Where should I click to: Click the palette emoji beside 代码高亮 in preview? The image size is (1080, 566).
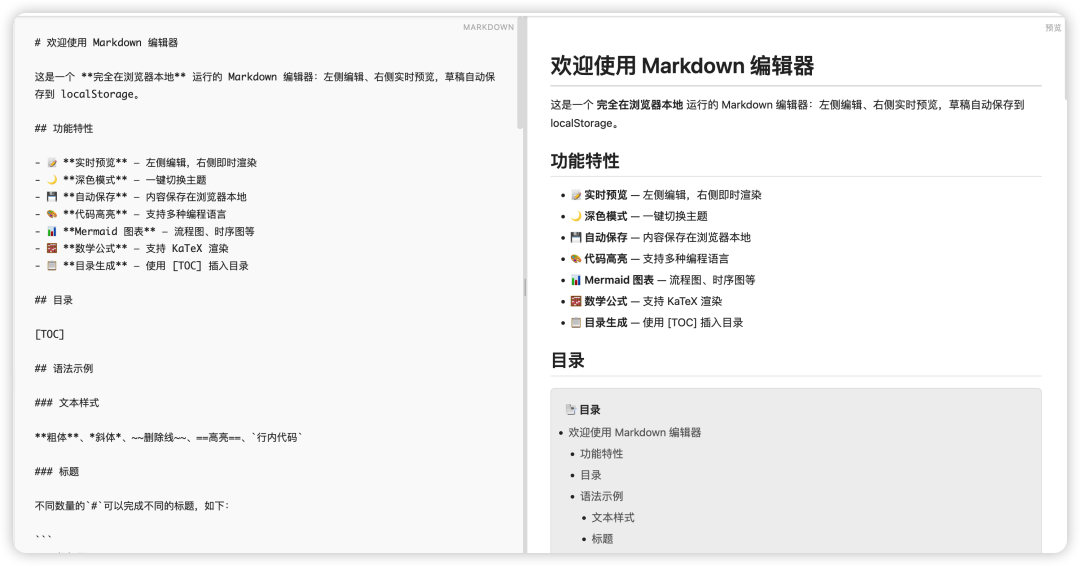(576, 259)
